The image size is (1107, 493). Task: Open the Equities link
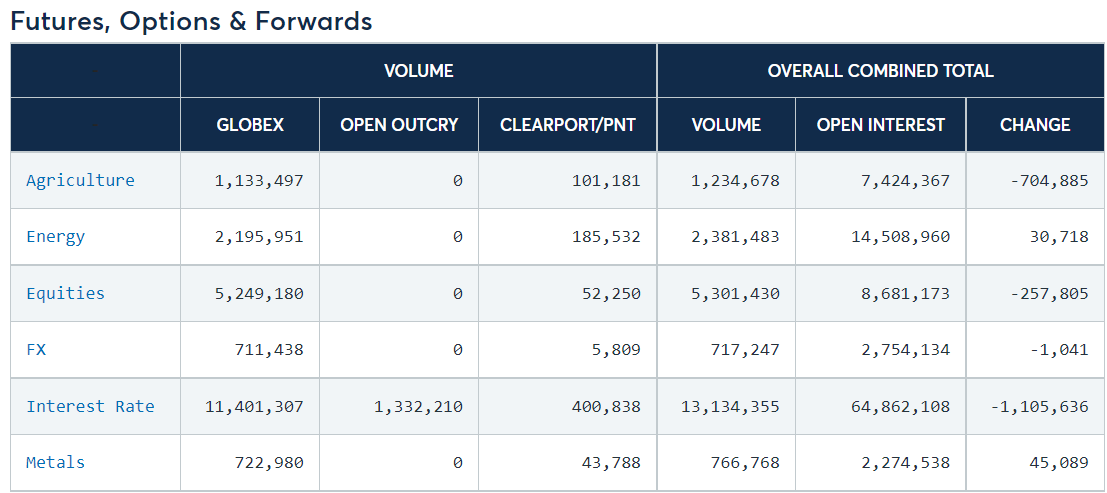coord(65,293)
